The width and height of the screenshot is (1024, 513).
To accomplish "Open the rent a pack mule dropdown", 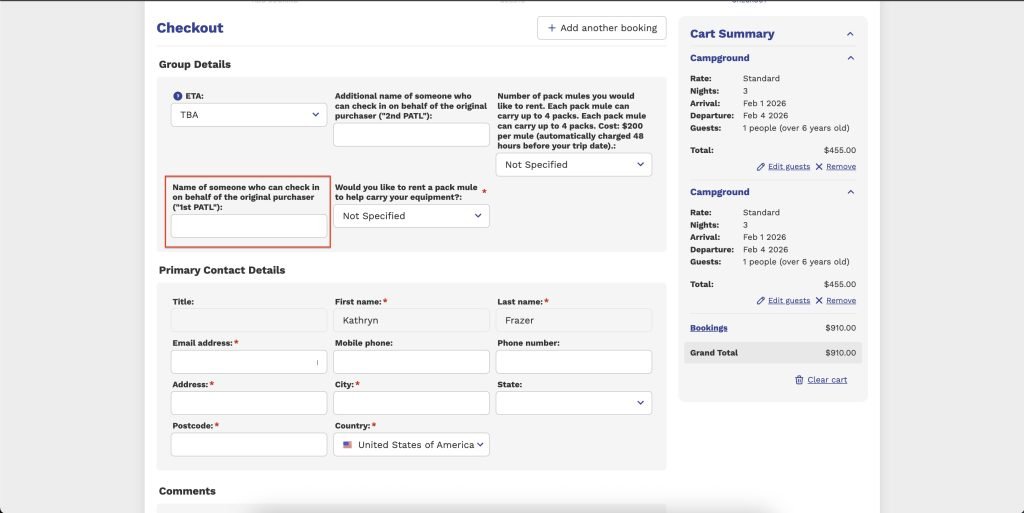I will click(x=411, y=216).
